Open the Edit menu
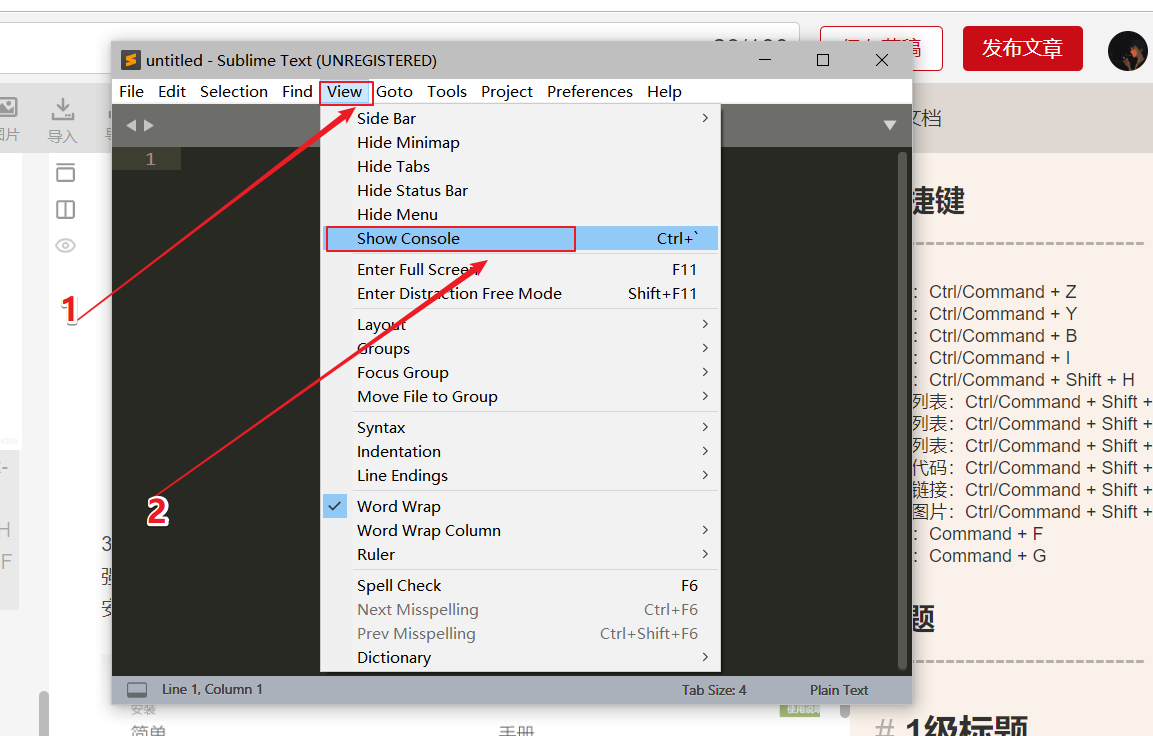 click(172, 92)
